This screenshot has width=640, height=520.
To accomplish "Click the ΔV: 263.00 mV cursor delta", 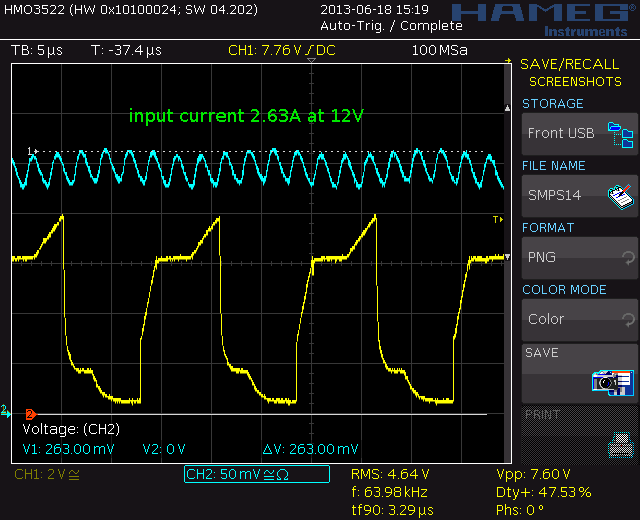I will point(311,449).
